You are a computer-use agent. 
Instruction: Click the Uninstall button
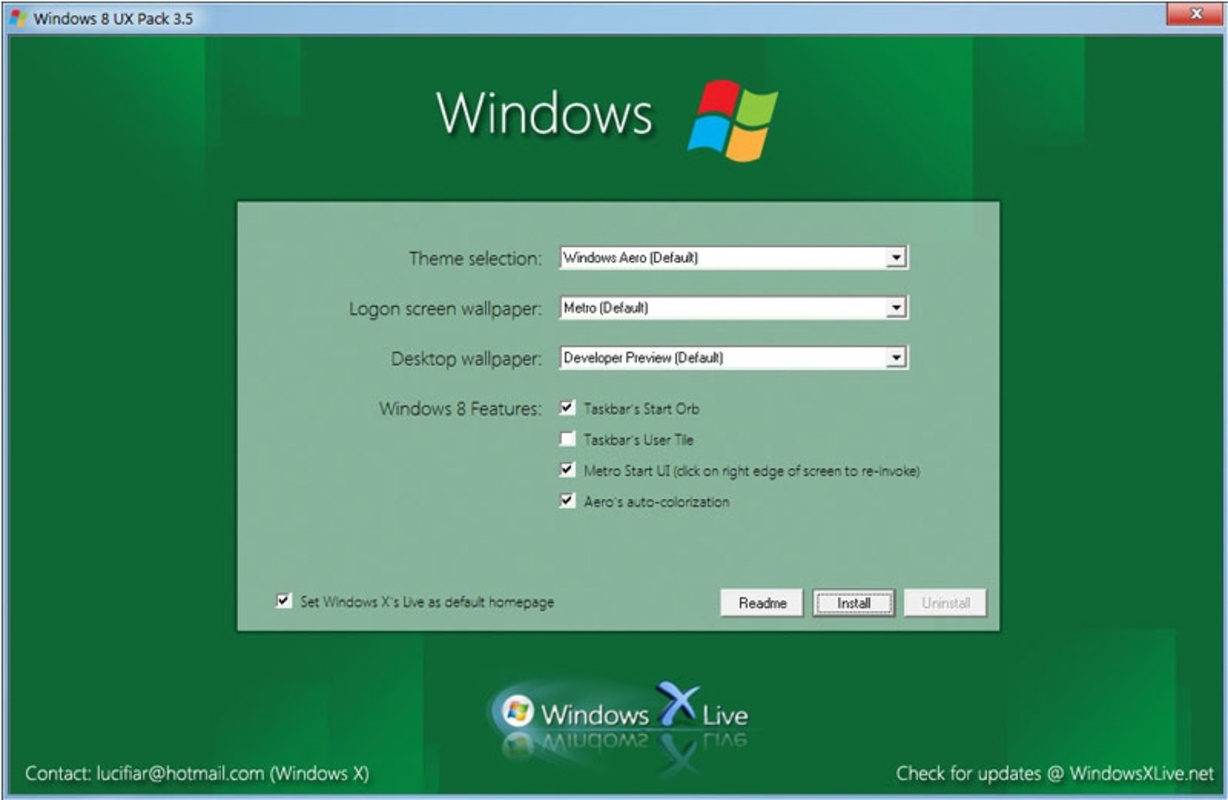tap(945, 603)
